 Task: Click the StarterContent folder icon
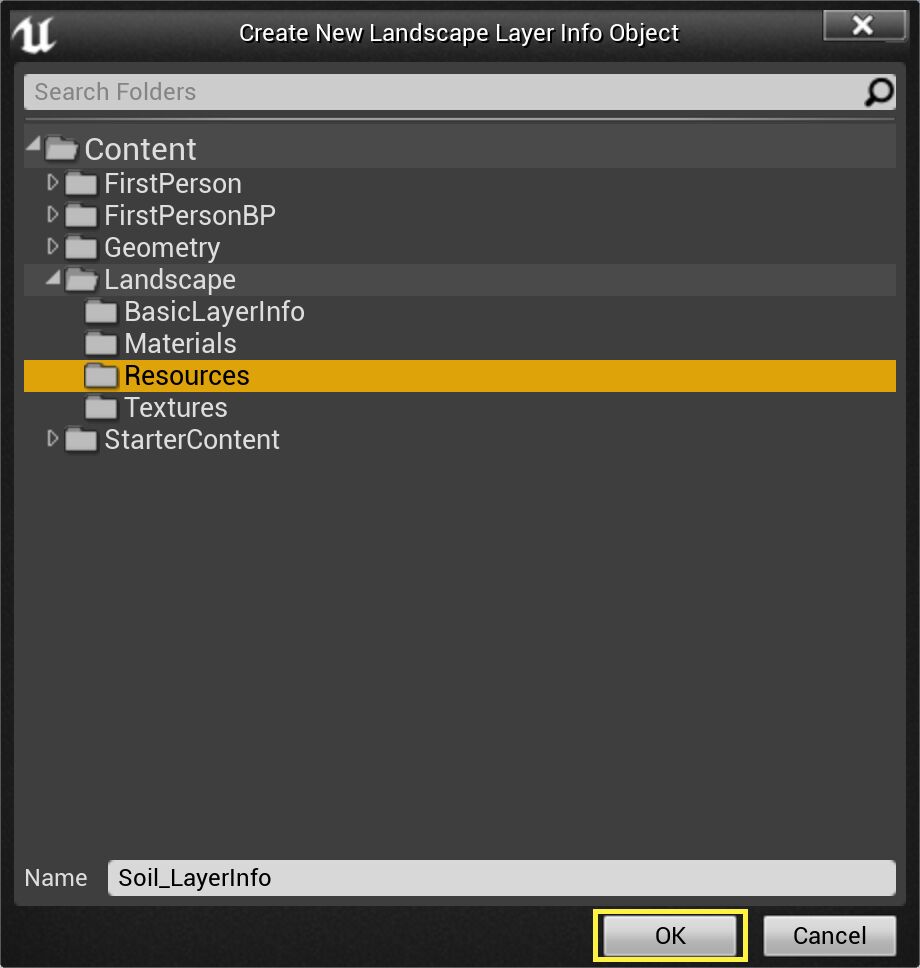[80, 439]
